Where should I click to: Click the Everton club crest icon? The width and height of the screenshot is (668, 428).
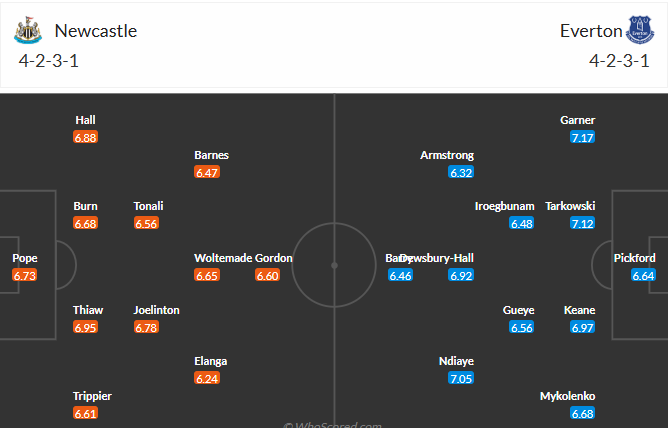point(639,31)
